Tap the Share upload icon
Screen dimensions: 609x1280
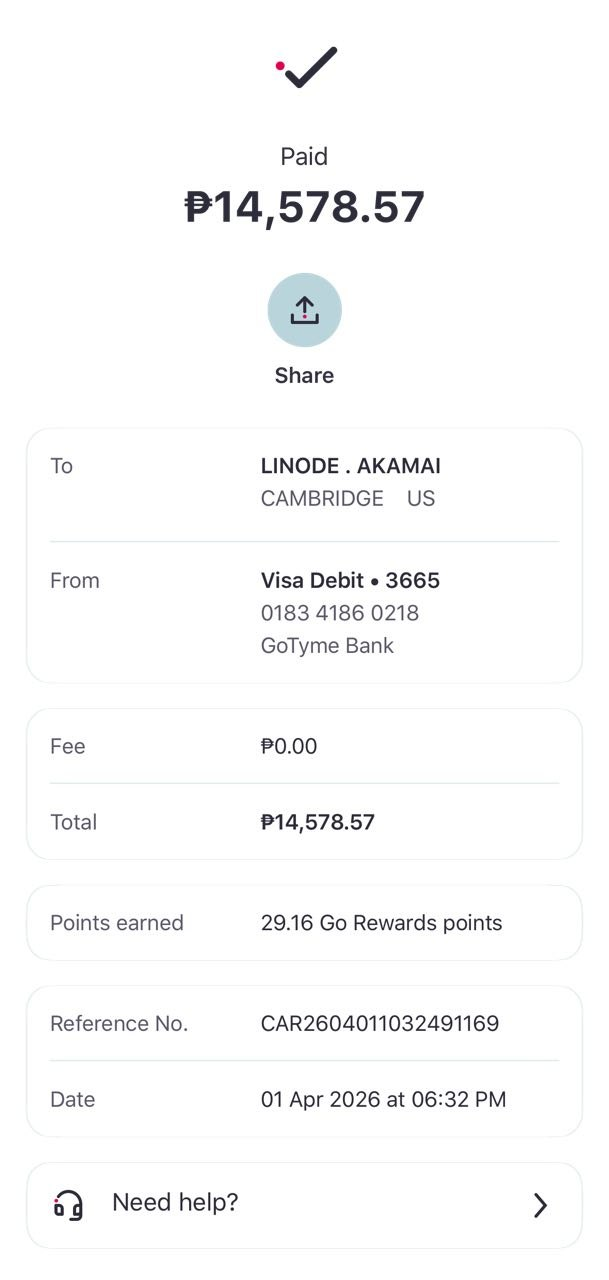[304, 310]
